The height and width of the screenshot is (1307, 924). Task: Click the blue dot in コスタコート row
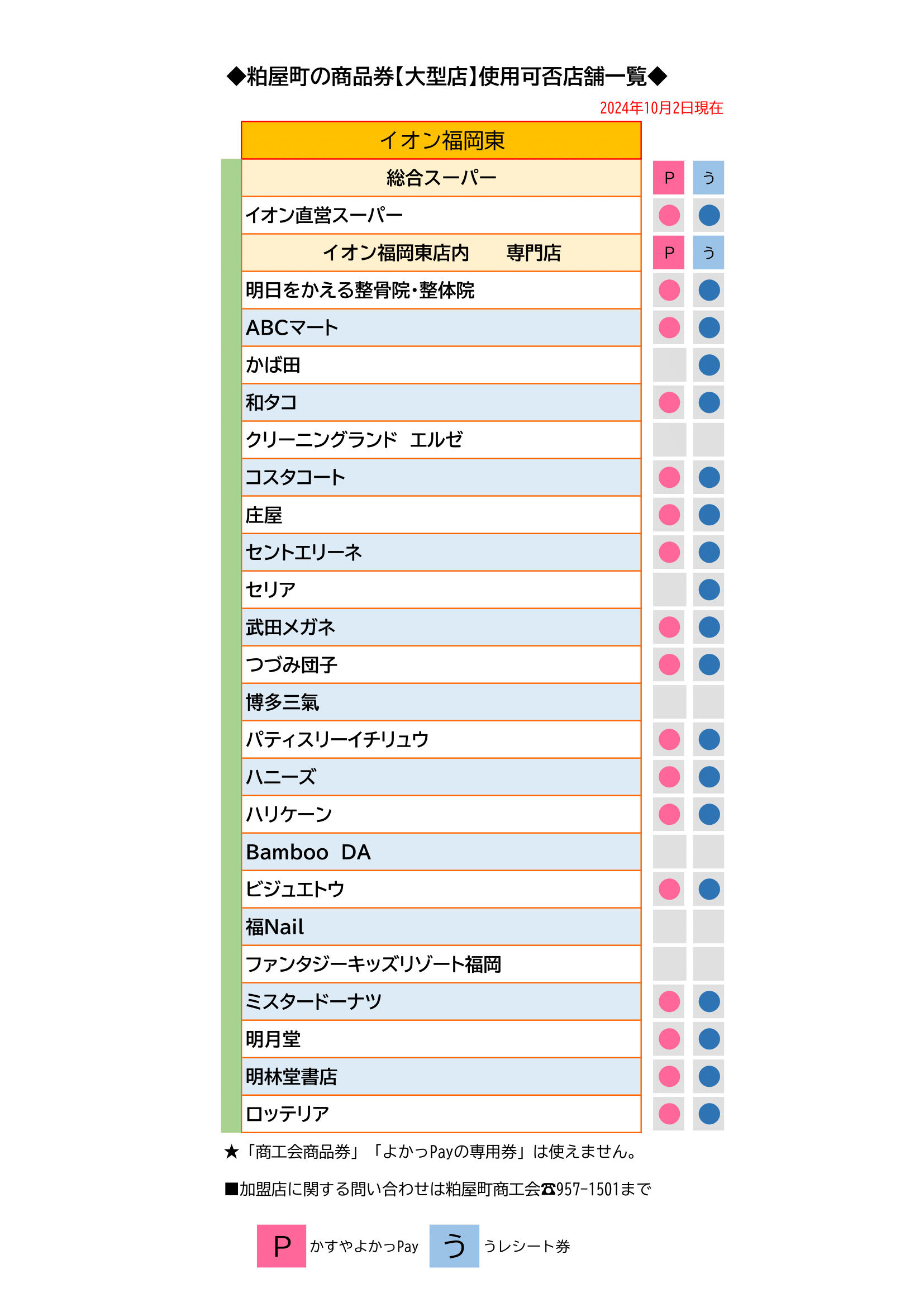[709, 477]
